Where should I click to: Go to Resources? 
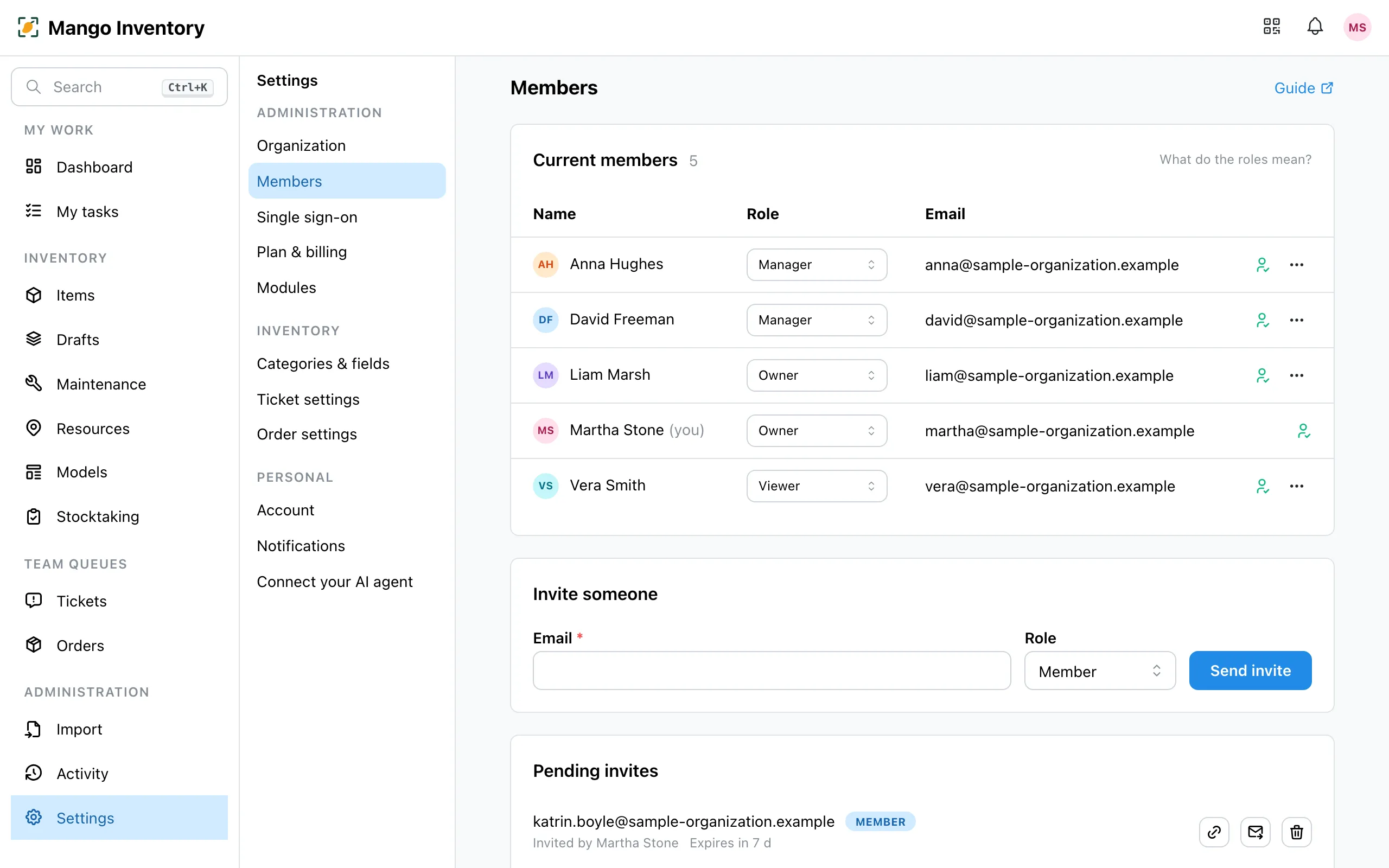(119, 429)
